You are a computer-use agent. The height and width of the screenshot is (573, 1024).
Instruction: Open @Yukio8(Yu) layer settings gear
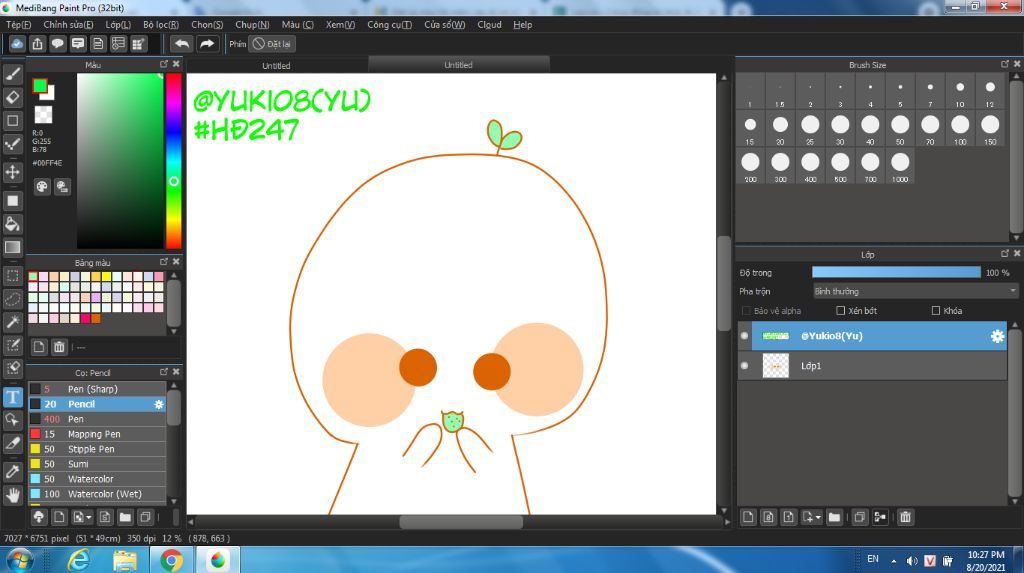click(997, 336)
